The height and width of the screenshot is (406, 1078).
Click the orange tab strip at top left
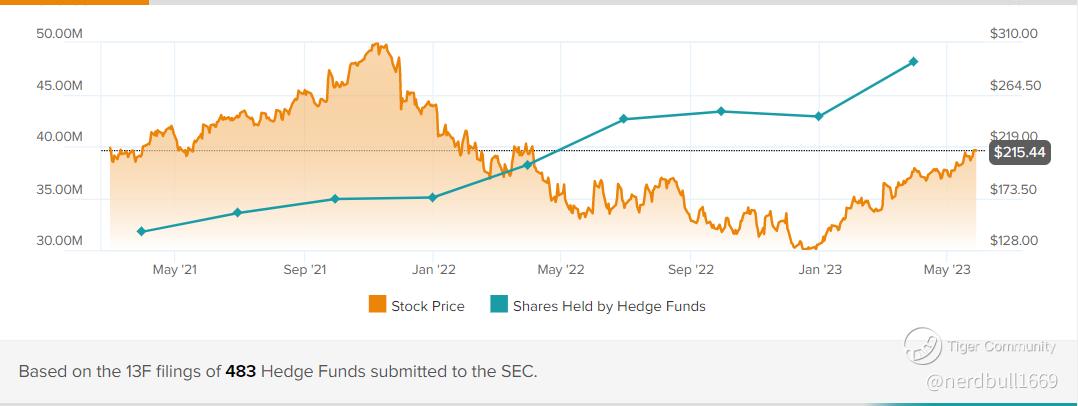pos(74,2)
